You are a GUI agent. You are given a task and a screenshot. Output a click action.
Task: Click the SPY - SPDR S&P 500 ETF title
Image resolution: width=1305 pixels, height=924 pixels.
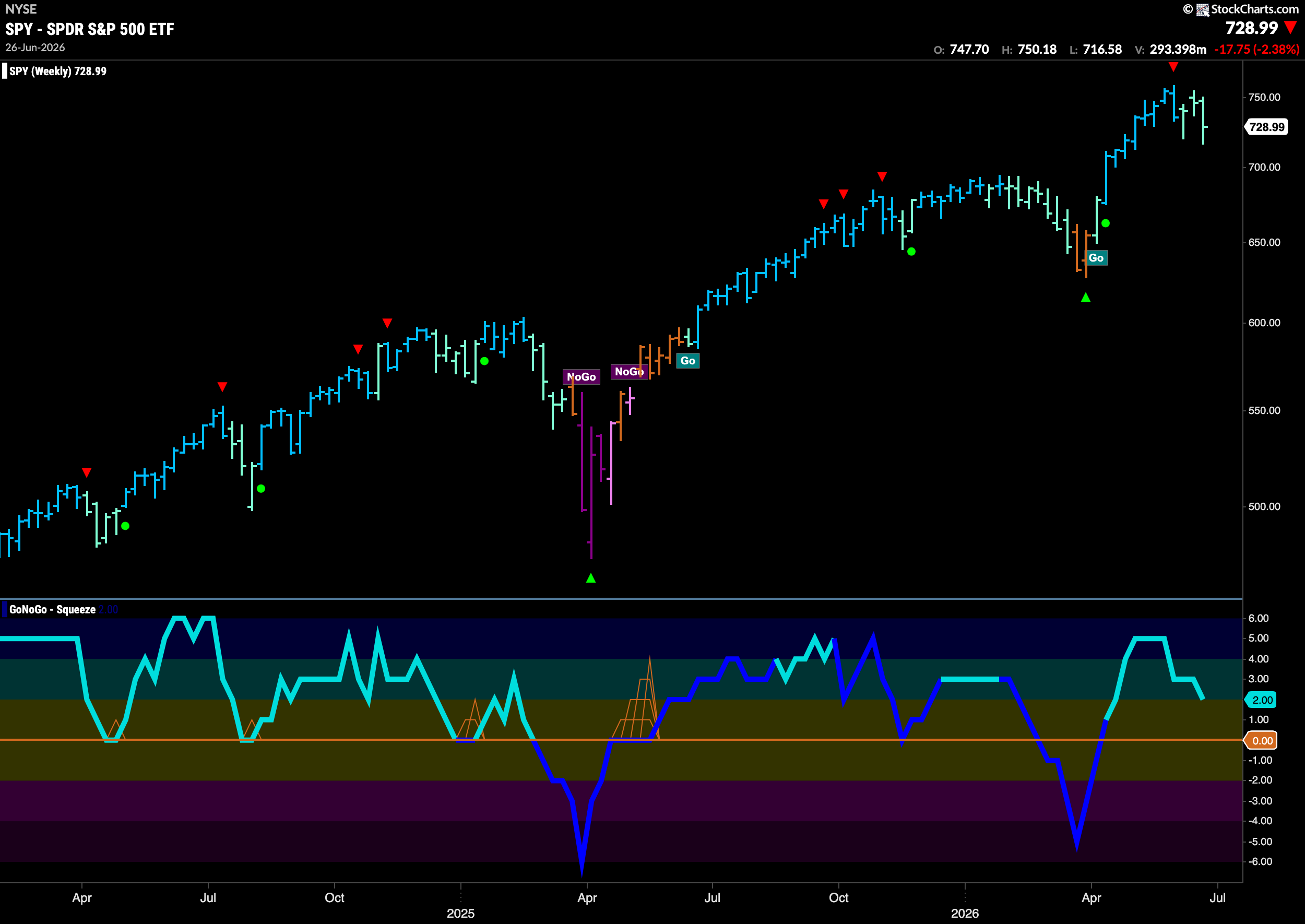pos(90,29)
